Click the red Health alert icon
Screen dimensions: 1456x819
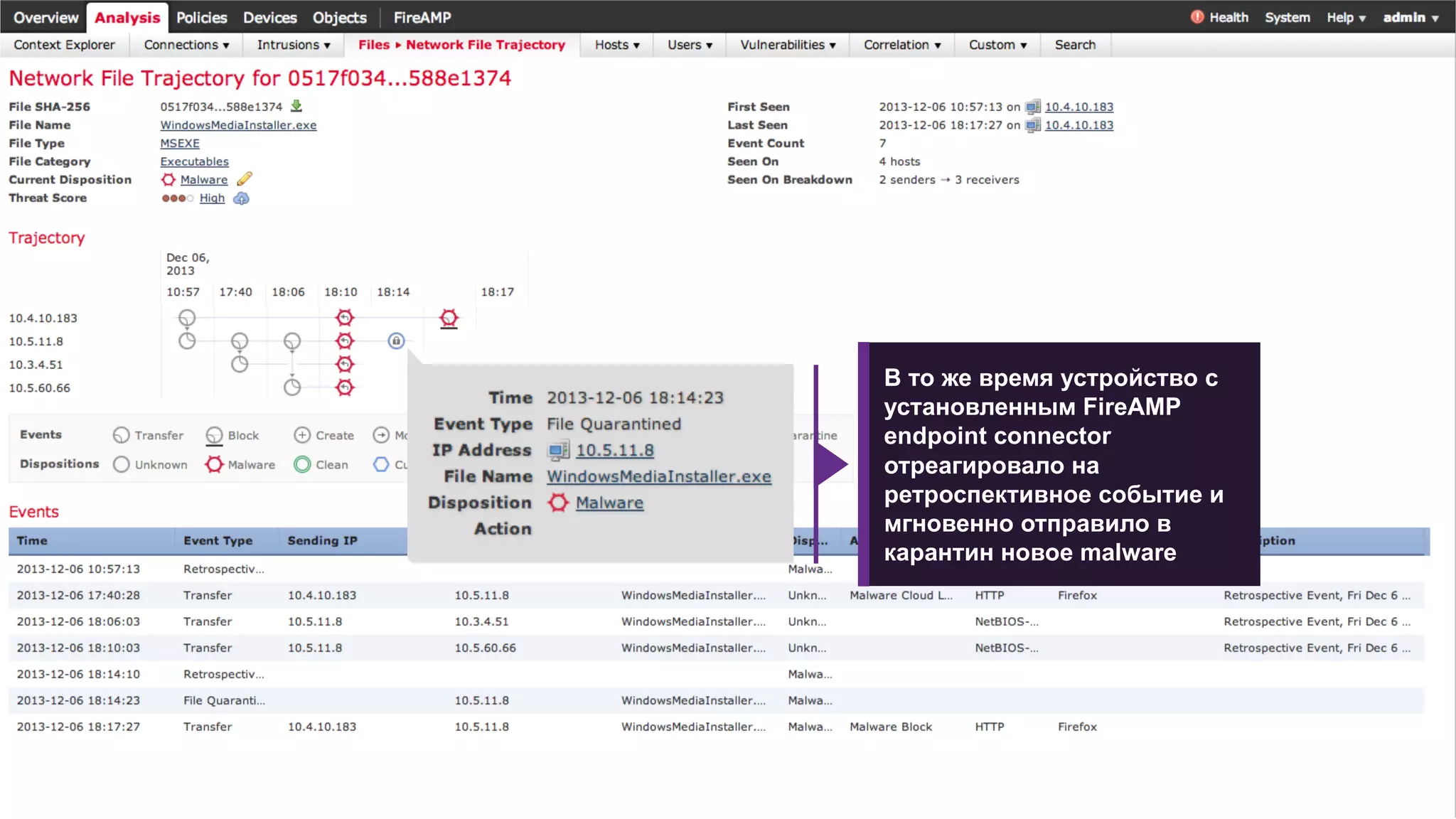click(1197, 17)
